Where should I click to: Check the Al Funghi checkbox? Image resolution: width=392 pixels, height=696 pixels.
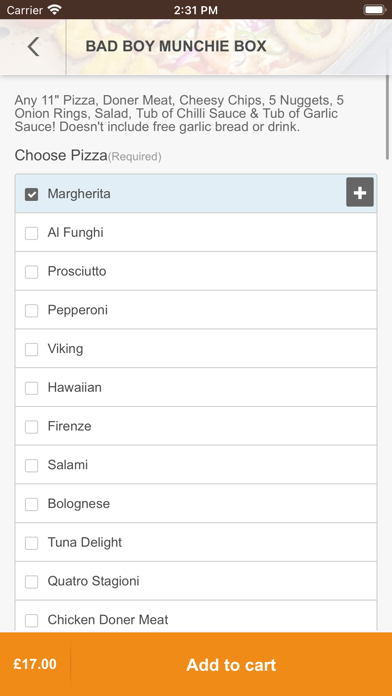[32, 233]
